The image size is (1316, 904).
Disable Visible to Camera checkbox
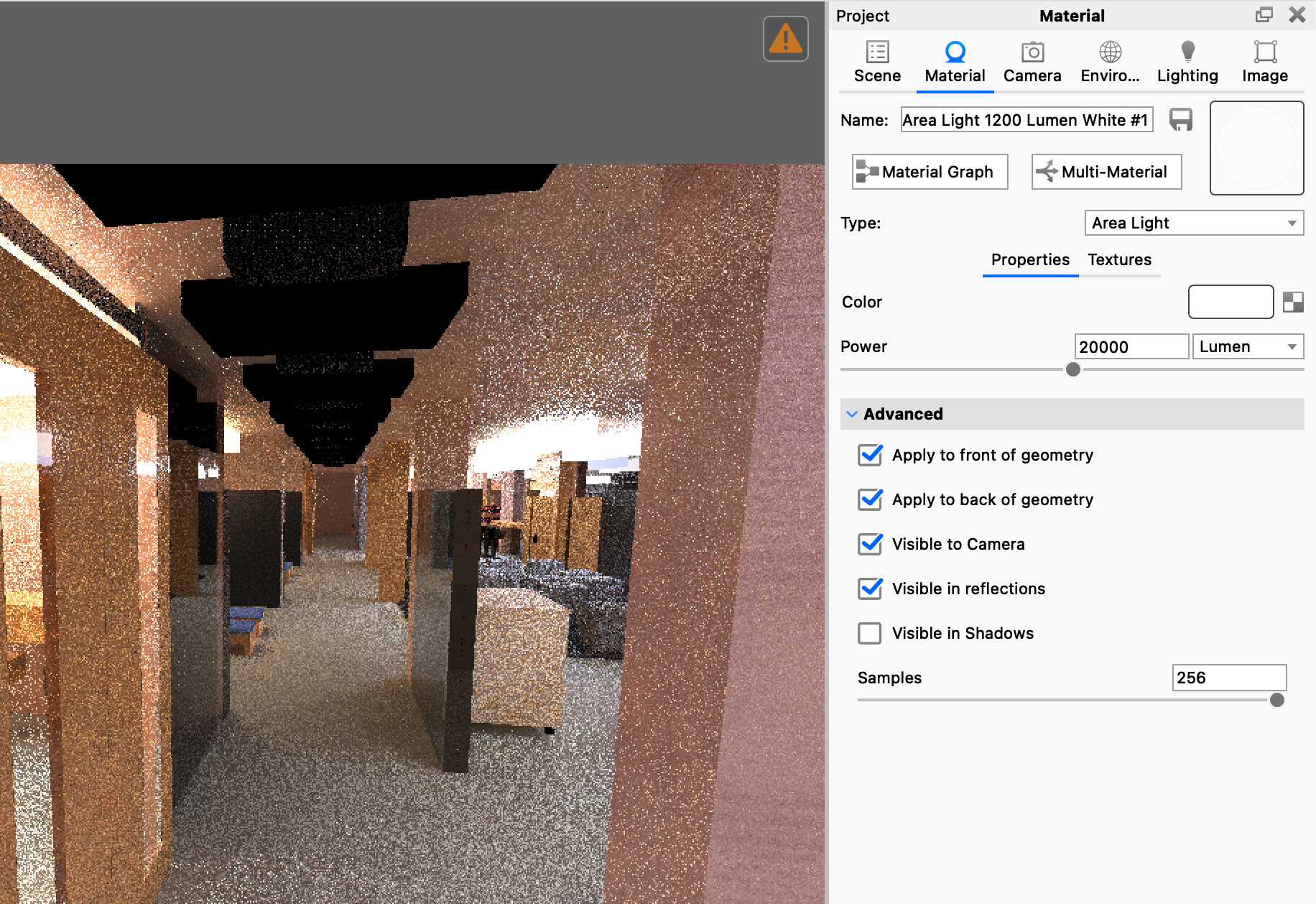pos(870,544)
